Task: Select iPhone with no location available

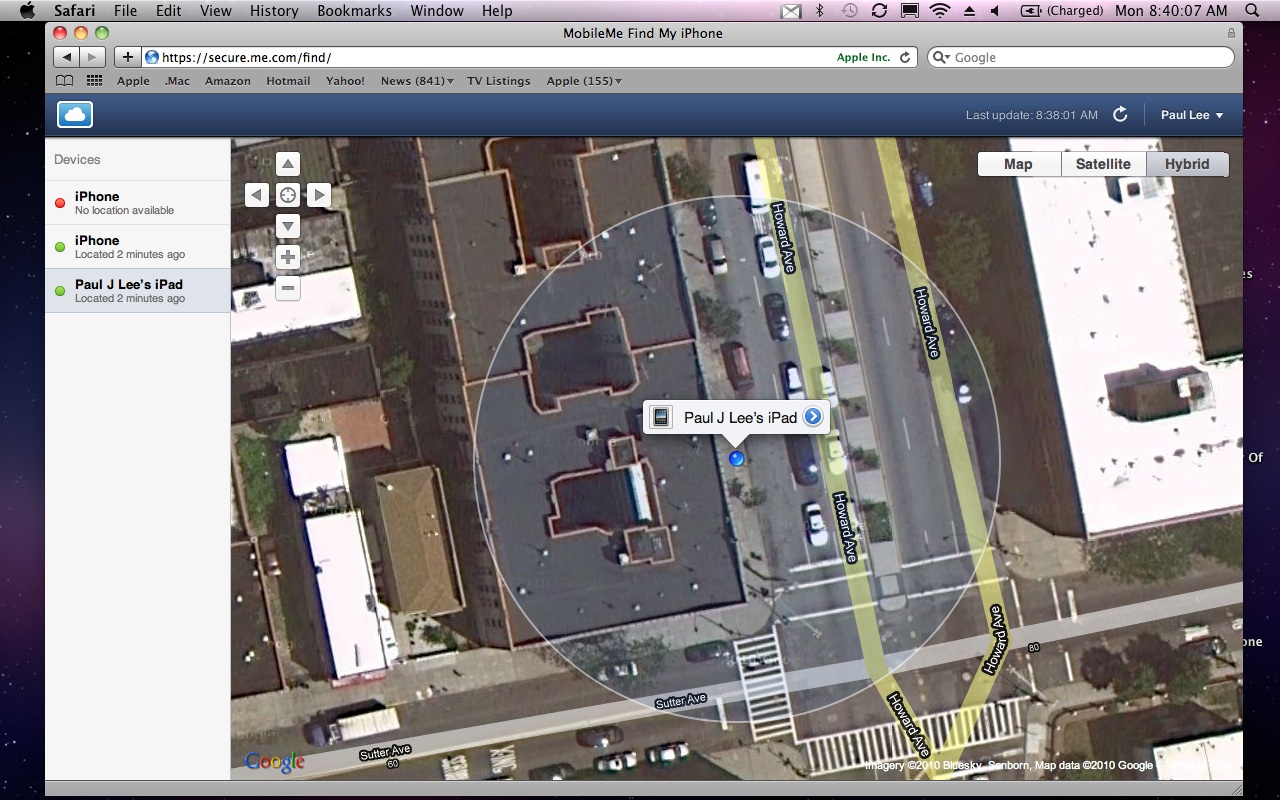Action: (138, 203)
